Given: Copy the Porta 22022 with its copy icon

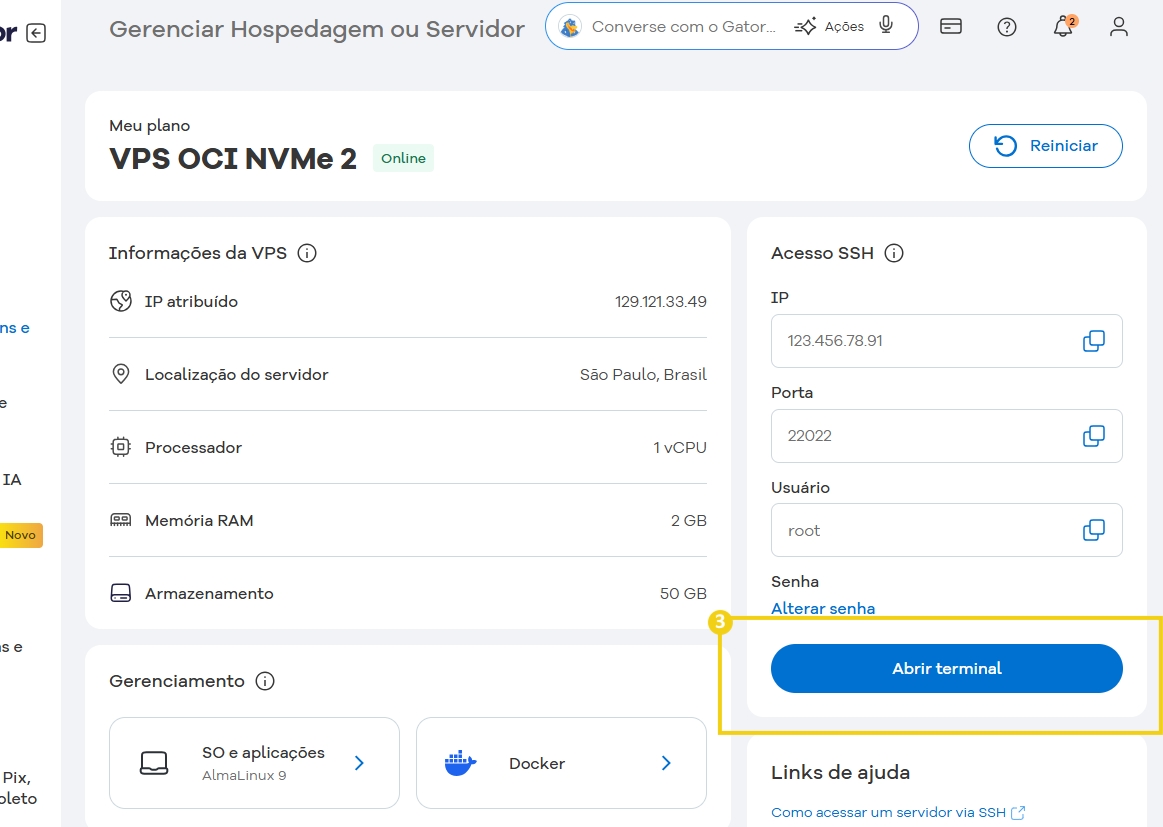Looking at the screenshot, I should [x=1094, y=435].
